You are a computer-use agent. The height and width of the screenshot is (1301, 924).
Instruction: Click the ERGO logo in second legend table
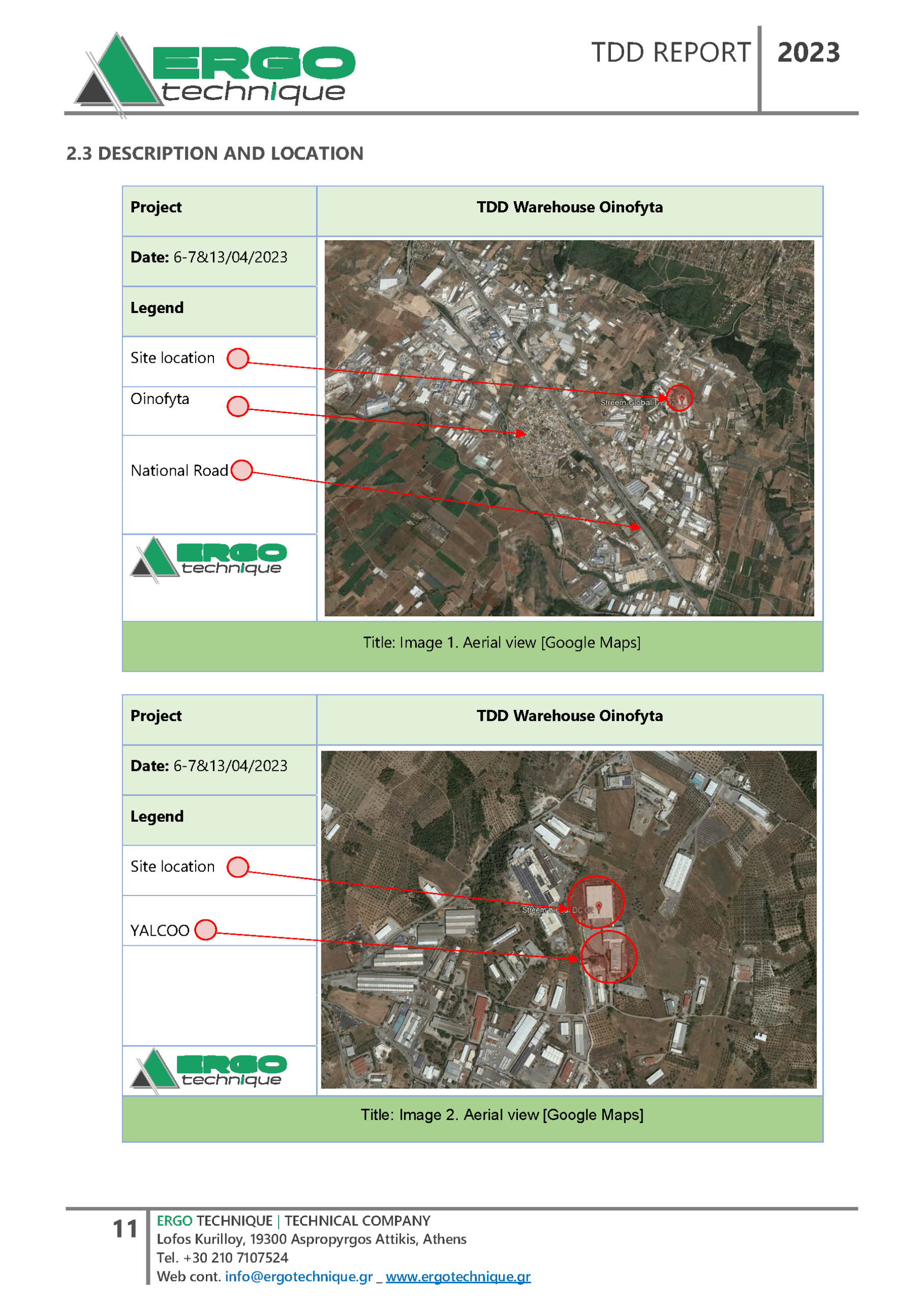209,1070
